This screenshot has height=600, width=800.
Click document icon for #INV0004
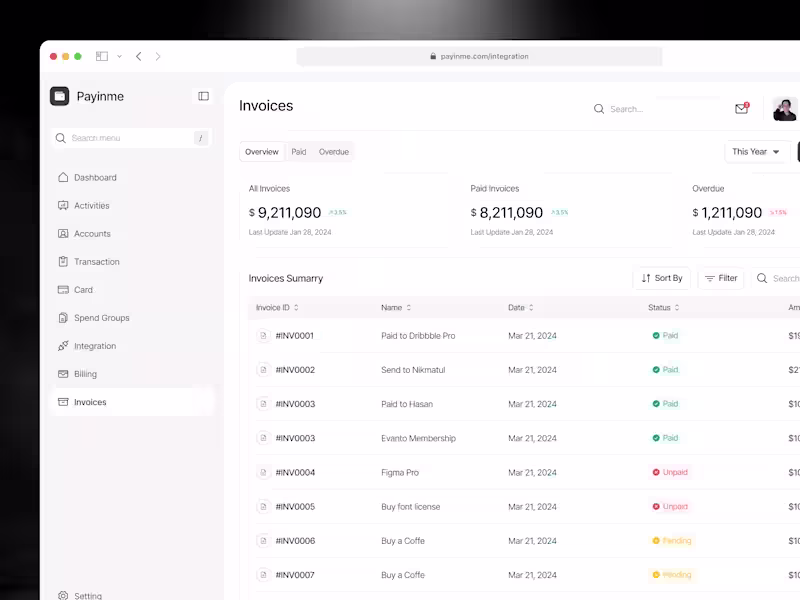click(x=263, y=472)
